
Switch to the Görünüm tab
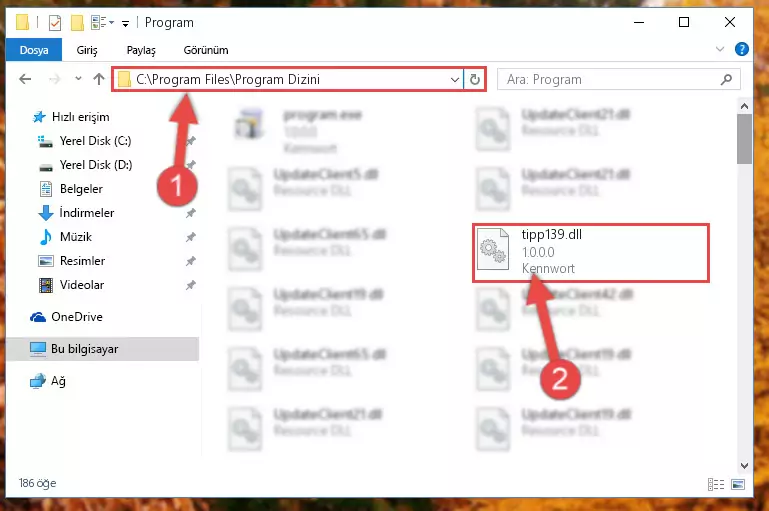(x=205, y=50)
